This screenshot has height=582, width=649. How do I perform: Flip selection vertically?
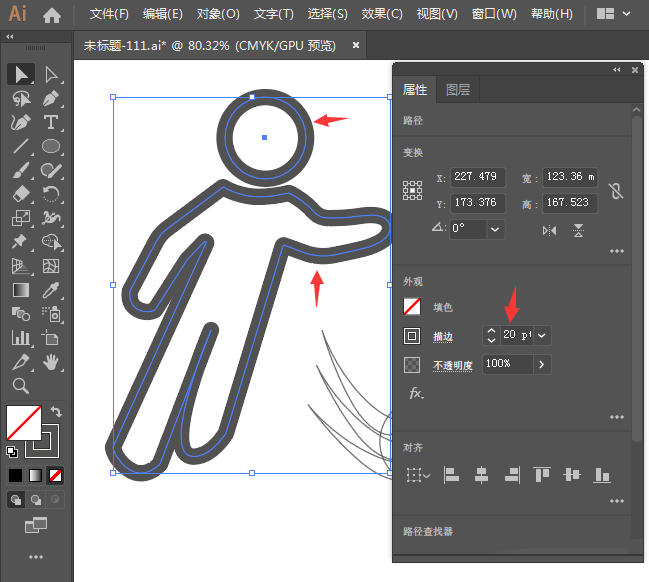tap(579, 231)
